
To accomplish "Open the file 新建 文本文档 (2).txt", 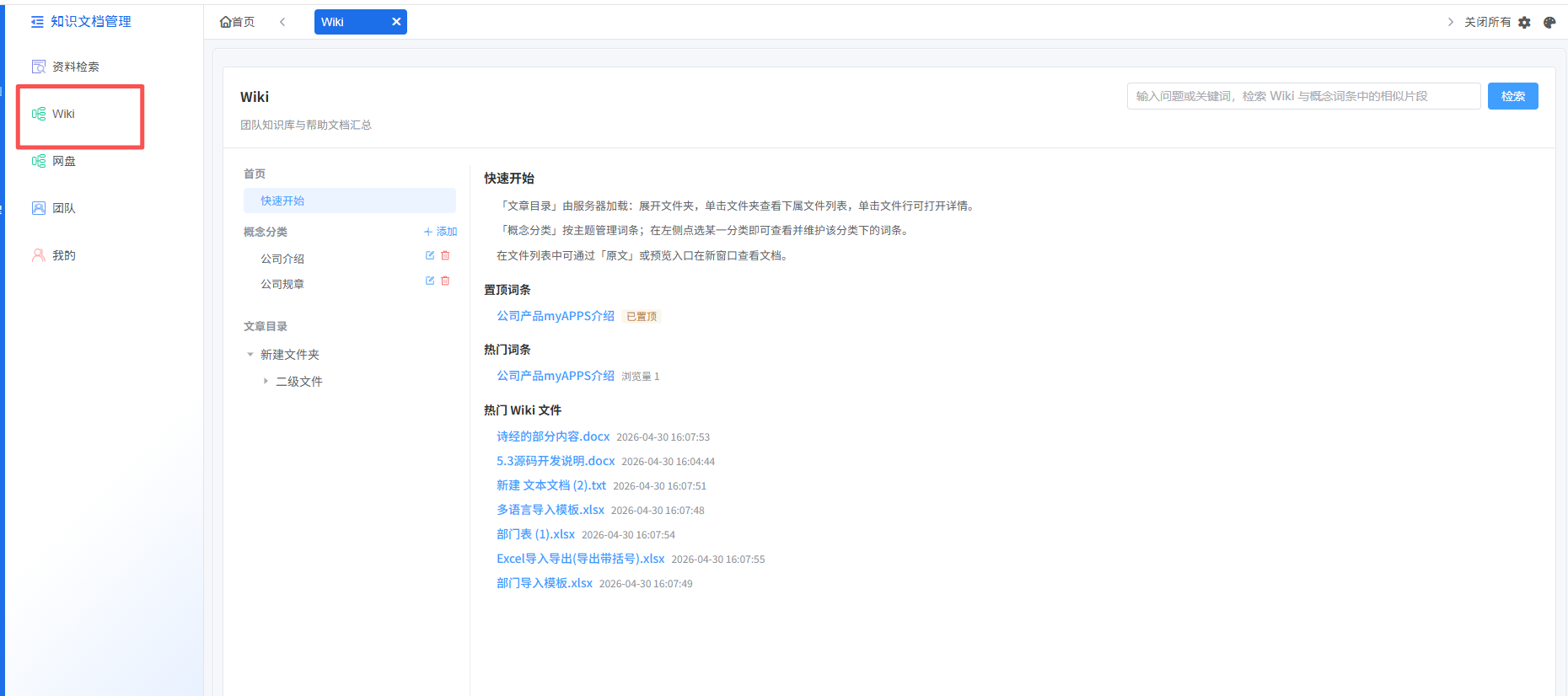I will pyautogui.click(x=551, y=485).
